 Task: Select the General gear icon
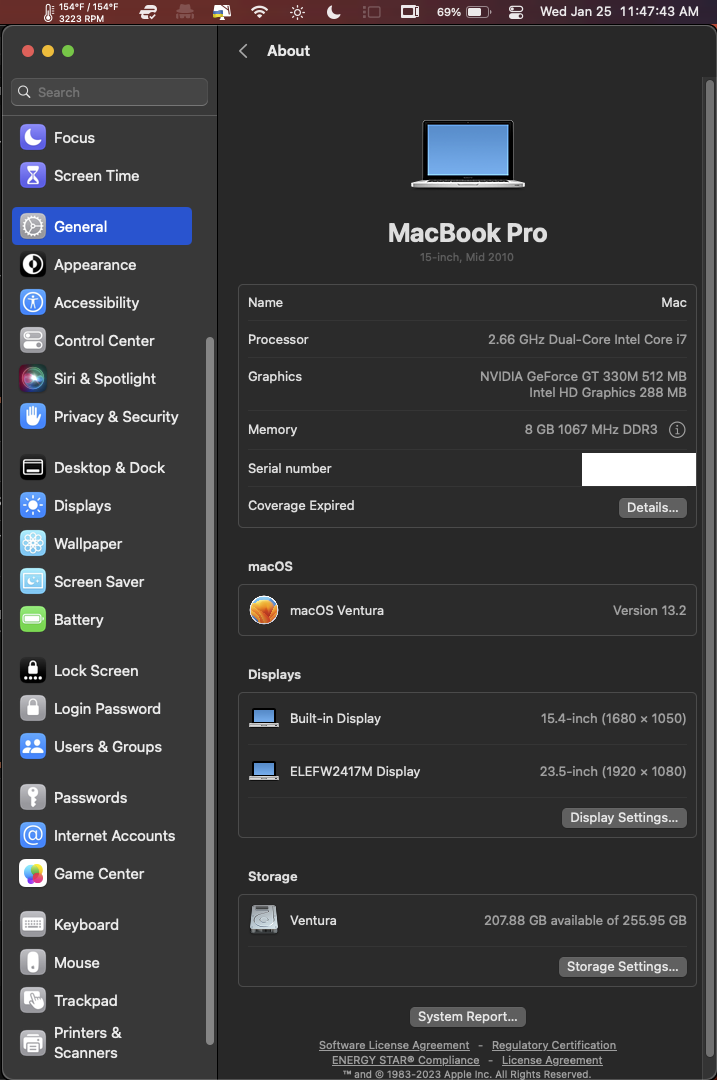click(32, 227)
